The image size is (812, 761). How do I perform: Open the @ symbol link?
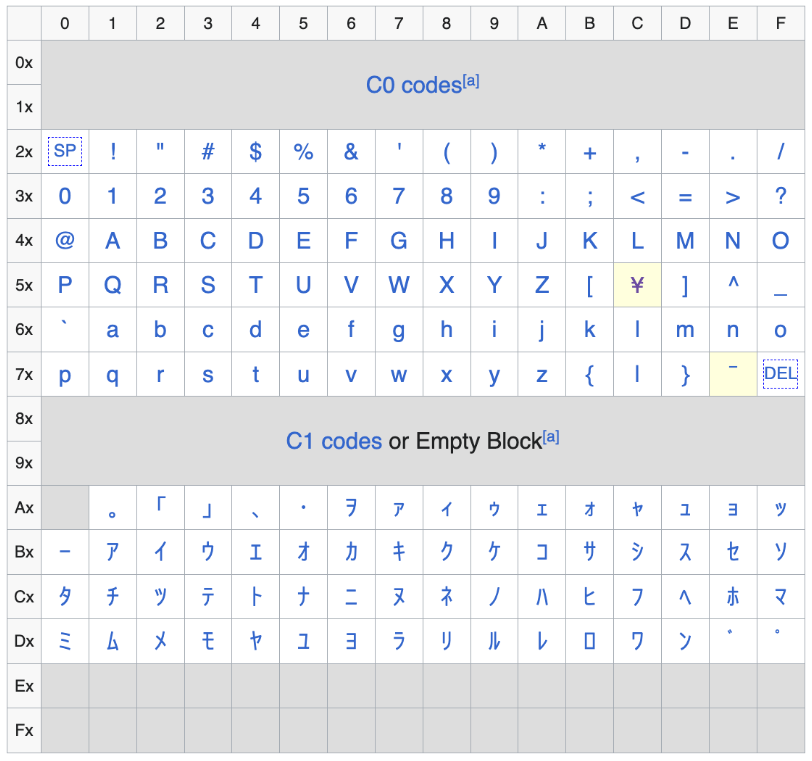pos(65,240)
